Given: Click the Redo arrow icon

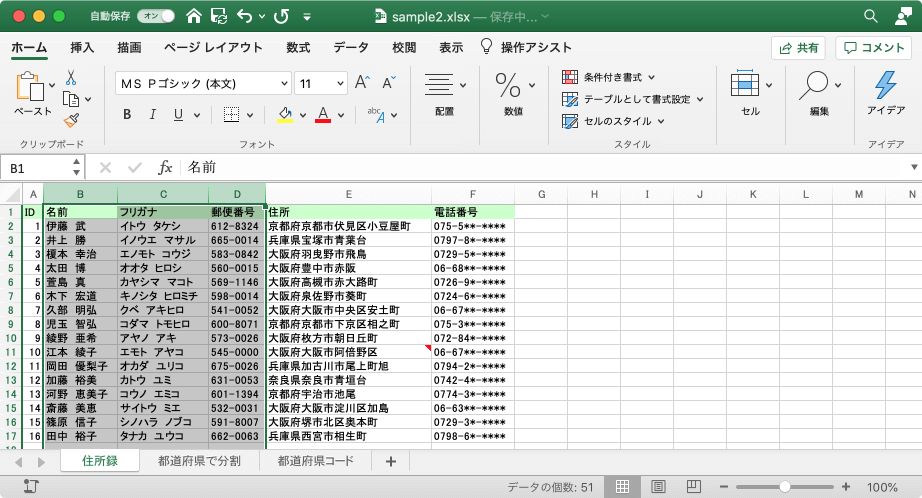Looking at the screenshot, I should (282, 16).
